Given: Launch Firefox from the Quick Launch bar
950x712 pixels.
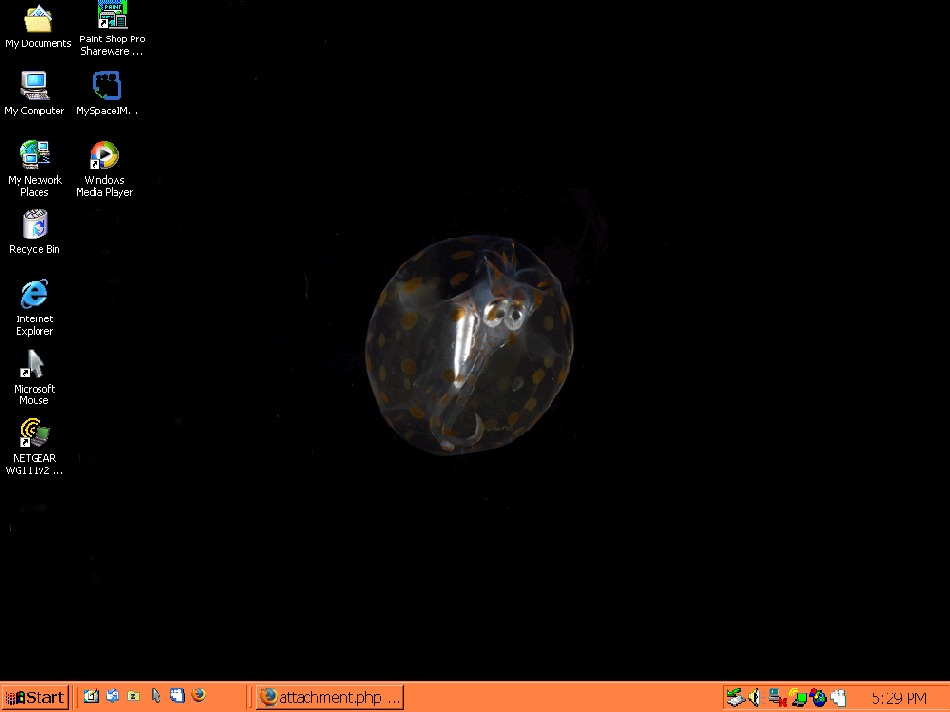Looking at the screenshot, I should [198, 696].
